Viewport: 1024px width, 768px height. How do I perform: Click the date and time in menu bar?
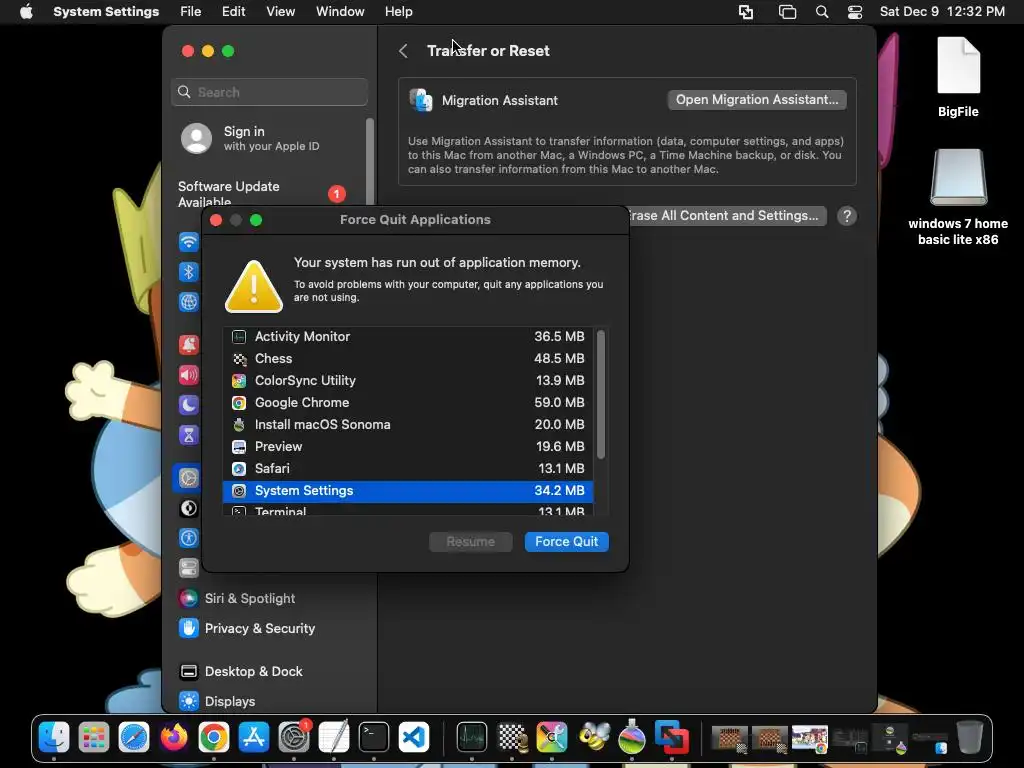[x=942, y=12]
